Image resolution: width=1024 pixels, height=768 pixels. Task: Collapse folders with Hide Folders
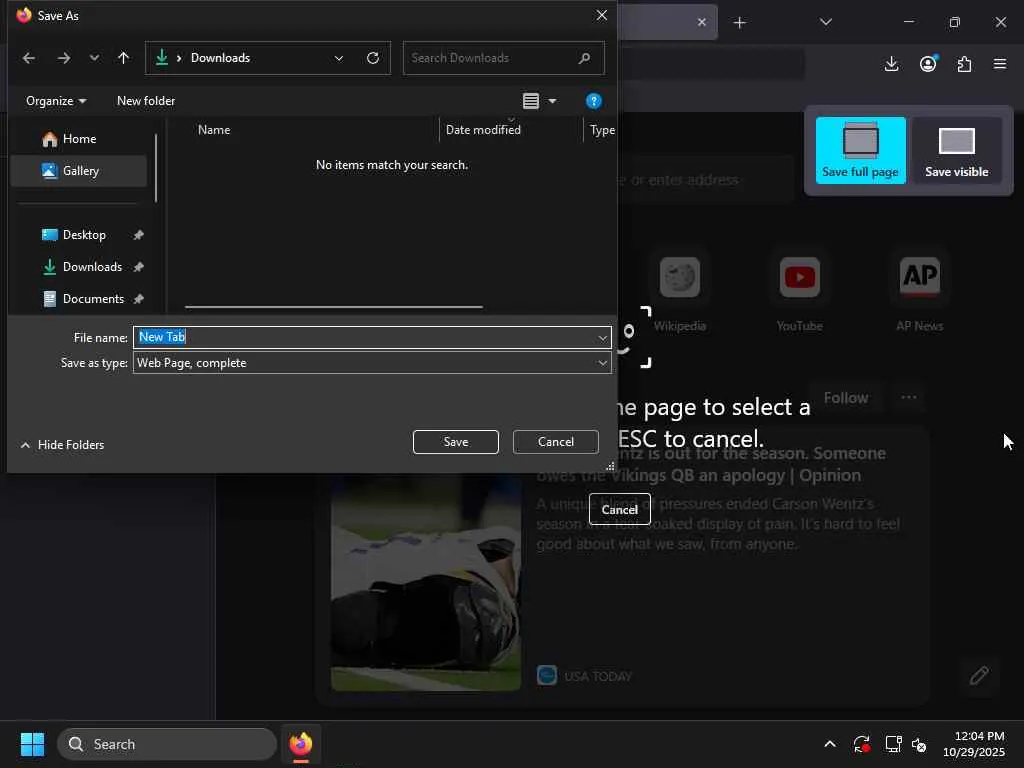[x=63, y=445]
